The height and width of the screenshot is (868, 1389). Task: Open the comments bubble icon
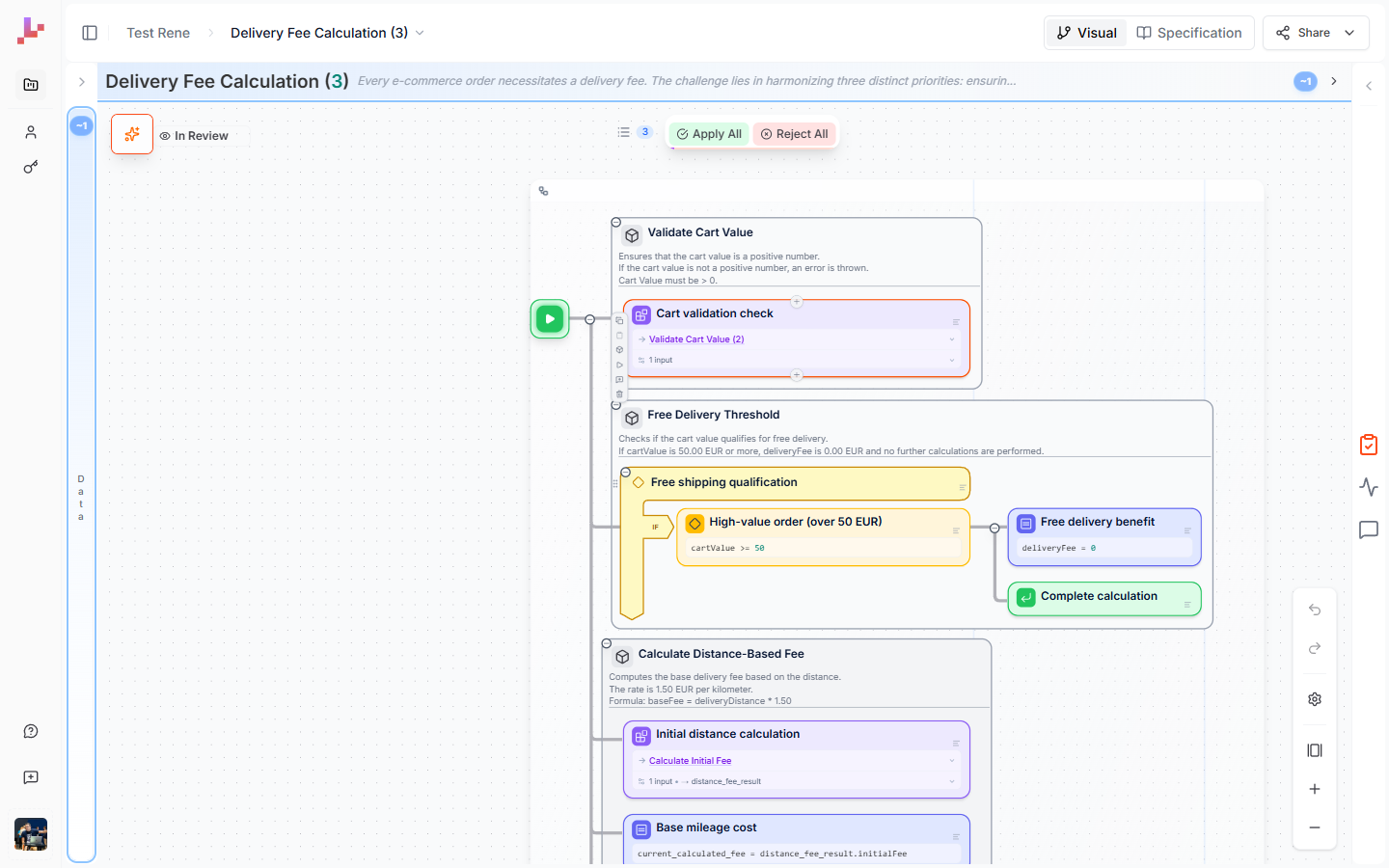(1368, 529)
